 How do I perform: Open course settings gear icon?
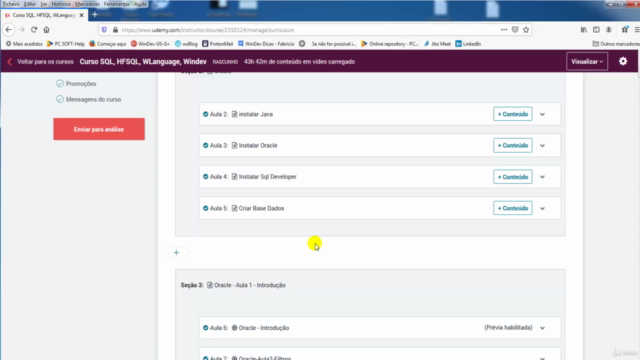(623, 61)
